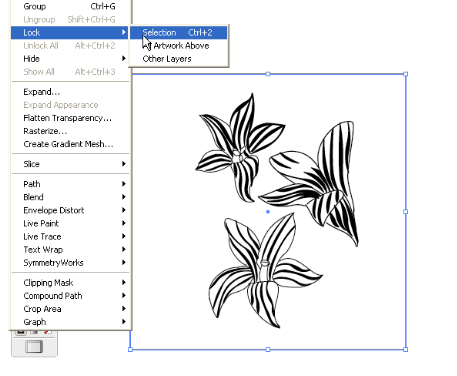Viewport: 457px width, 376px height.
Task: Select the Color fill mode button
Action: click(x=21, y=332)
